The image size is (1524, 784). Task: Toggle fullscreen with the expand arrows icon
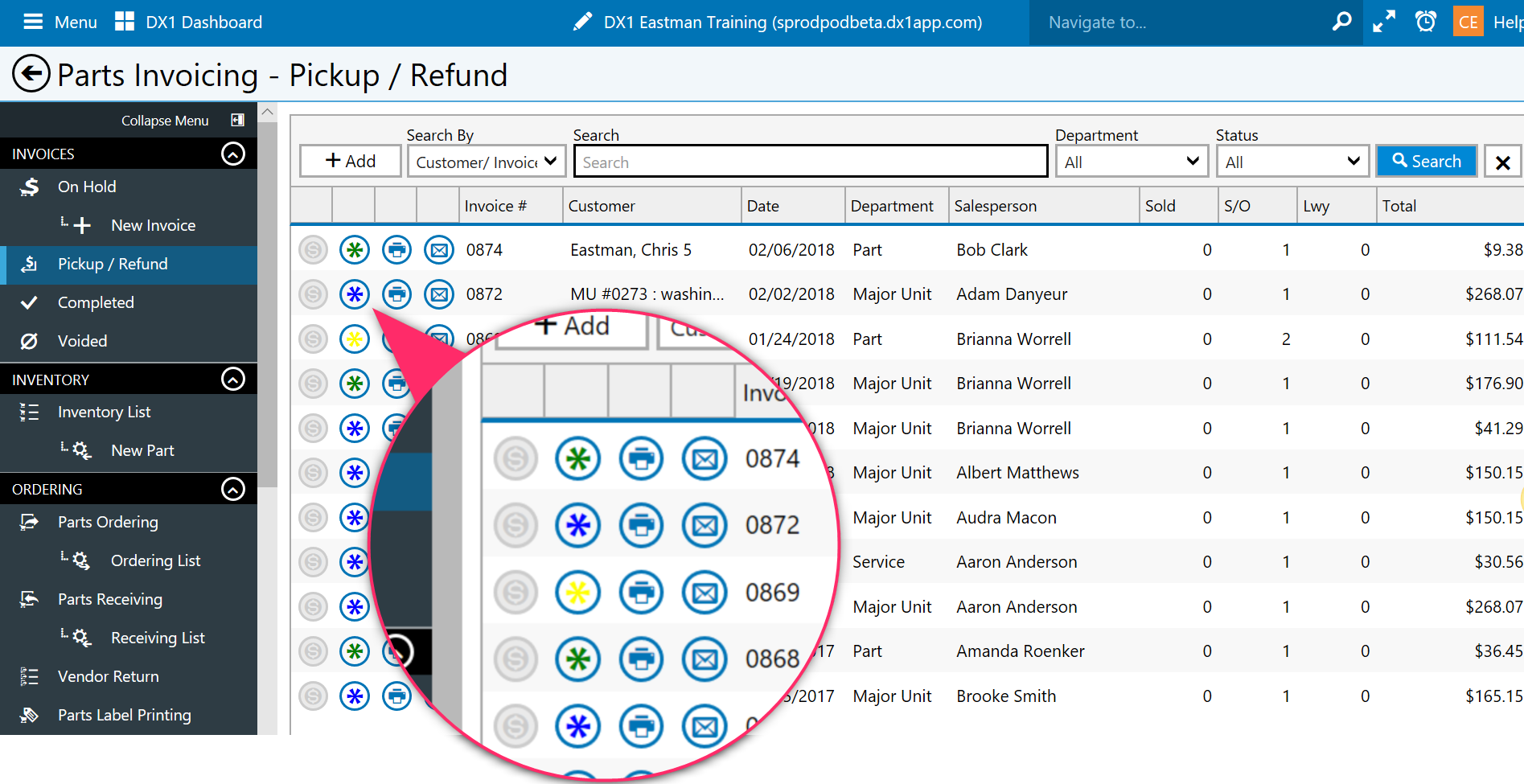[x=1384, y=22]
